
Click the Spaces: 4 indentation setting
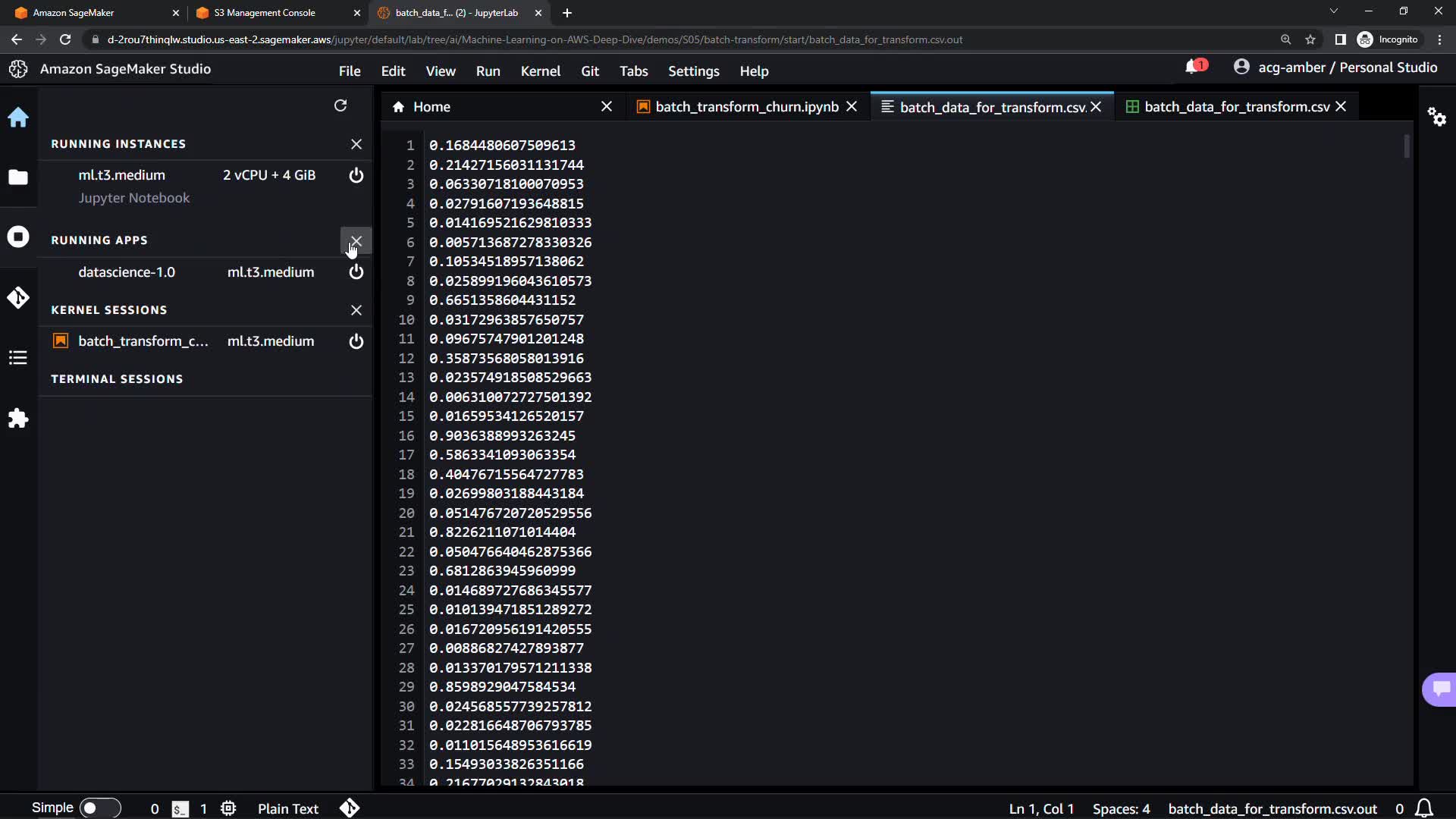(1121, 808)
